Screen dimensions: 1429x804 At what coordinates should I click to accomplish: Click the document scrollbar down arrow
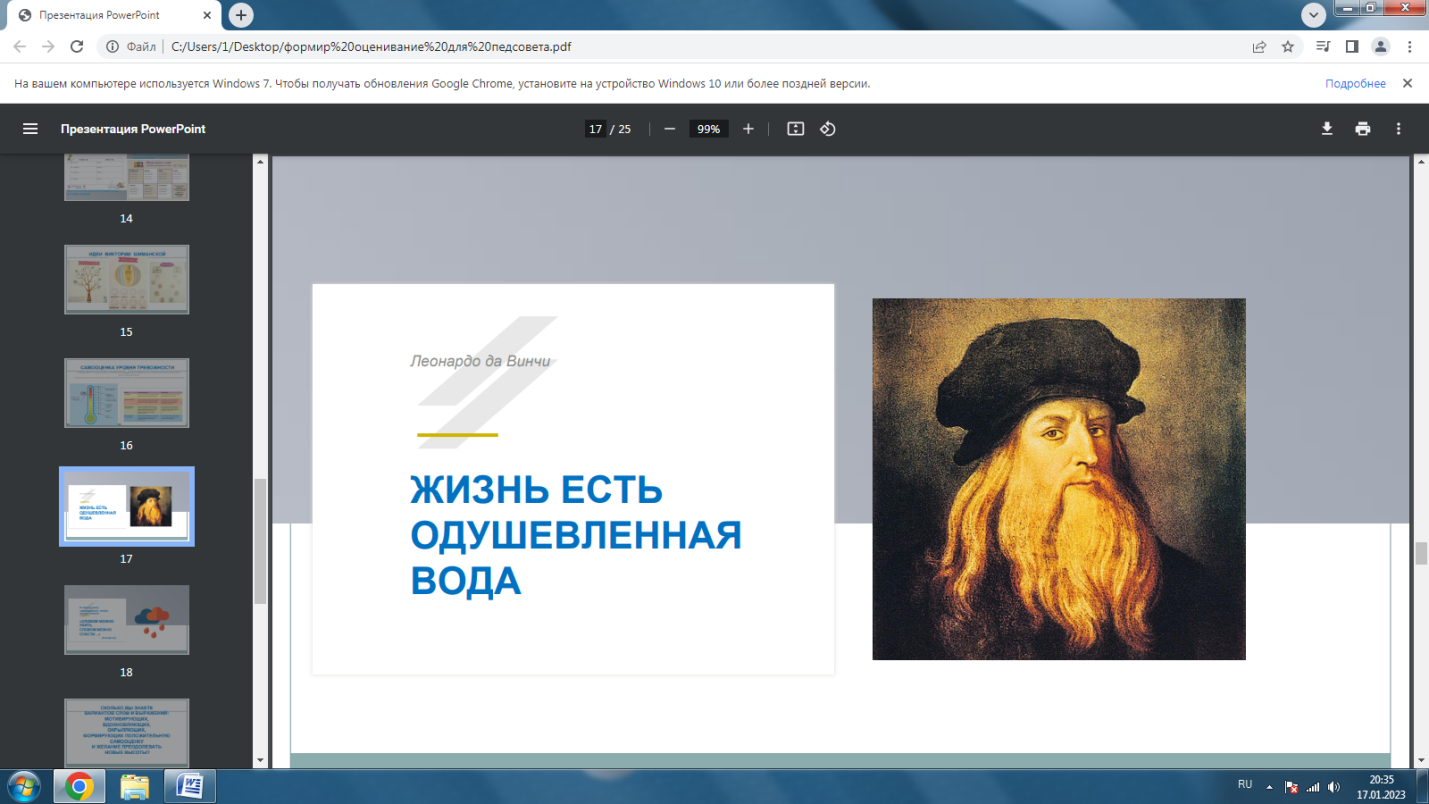click(1421, 760)
